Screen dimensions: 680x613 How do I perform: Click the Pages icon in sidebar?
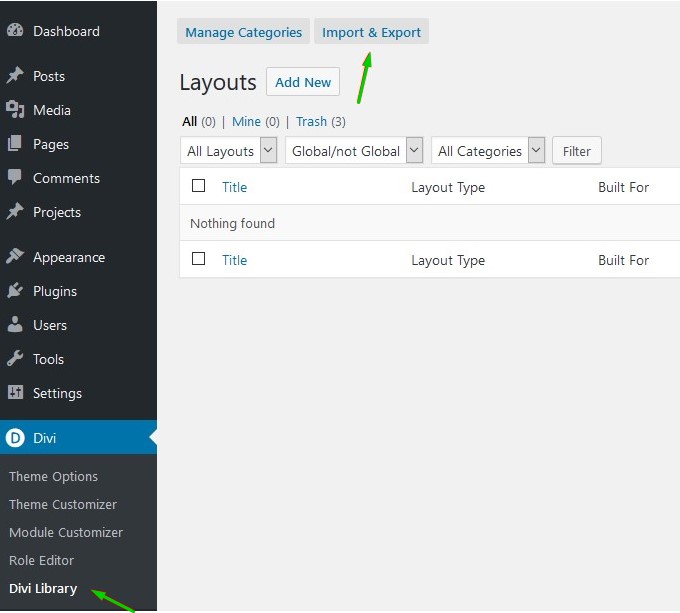click(15, 144)
